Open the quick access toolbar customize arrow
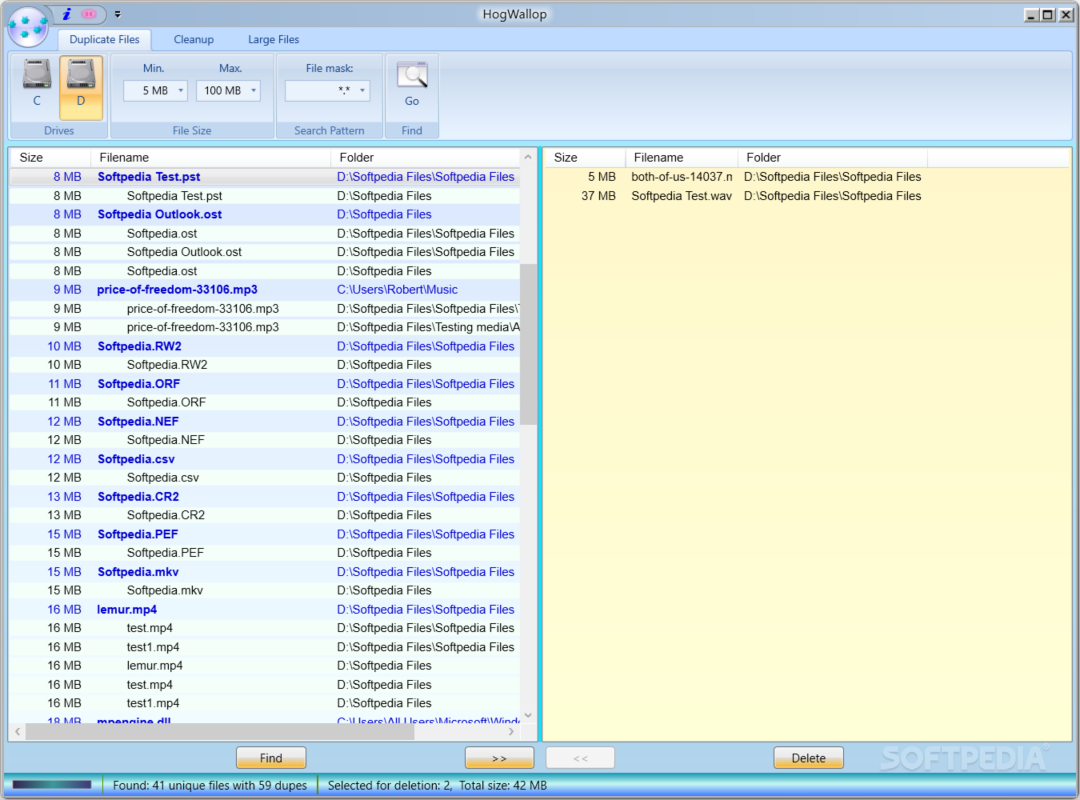1080x800 pixels. tap(118, 14)
